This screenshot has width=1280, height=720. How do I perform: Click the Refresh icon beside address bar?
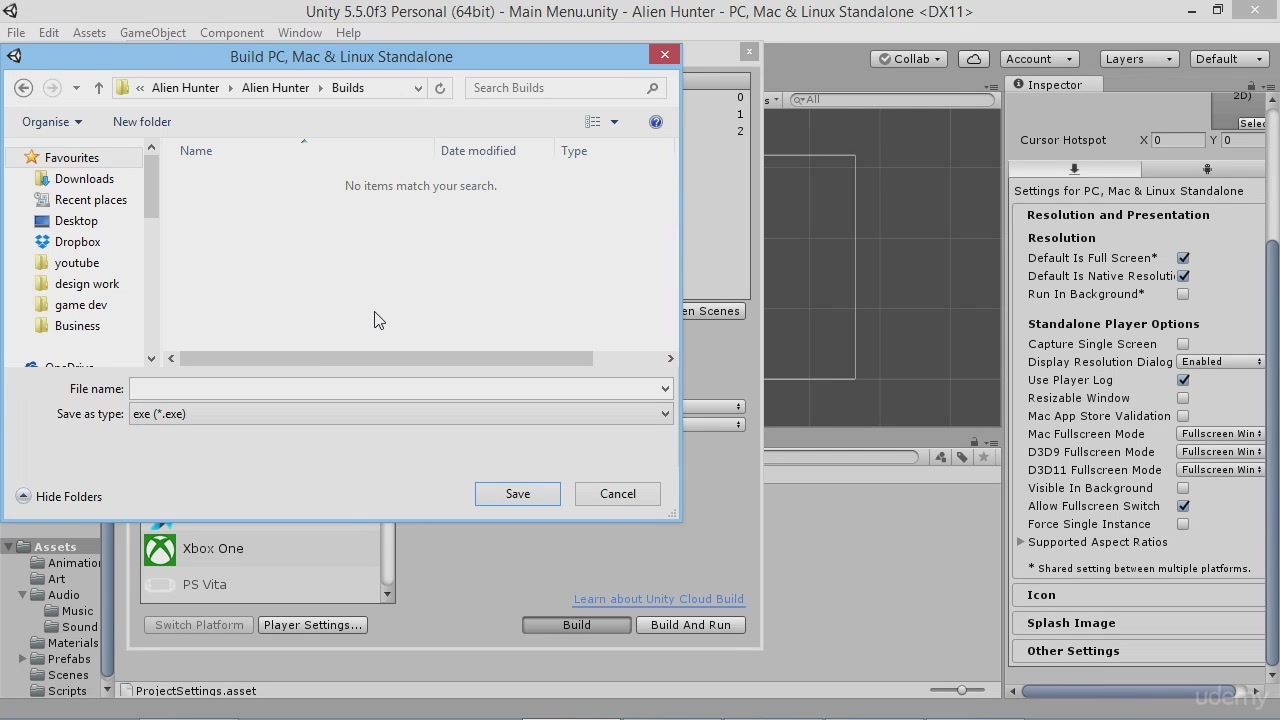tap(440, 88)
